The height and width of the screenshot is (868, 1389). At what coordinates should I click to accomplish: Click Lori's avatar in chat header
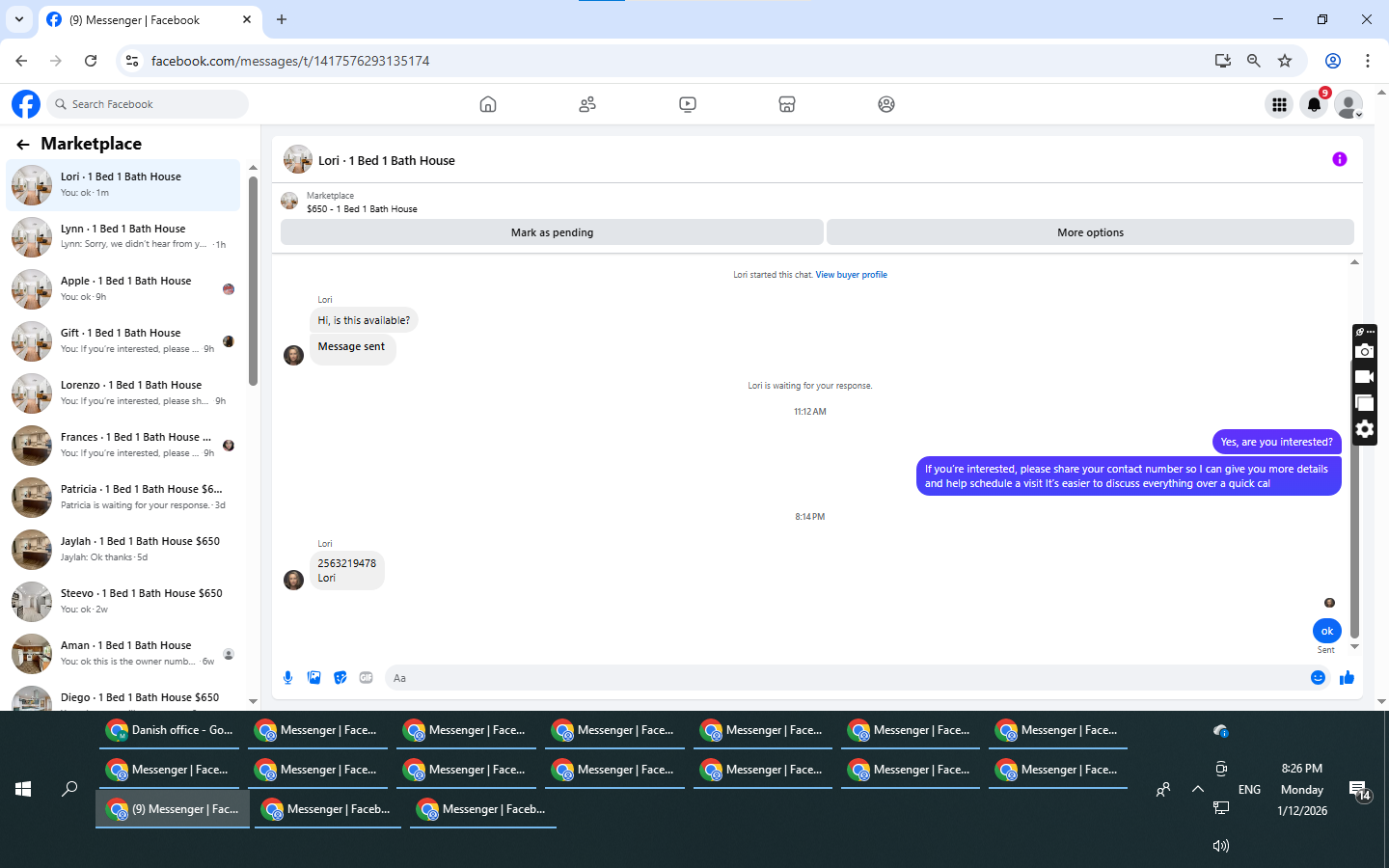click(x=298, y=160)
